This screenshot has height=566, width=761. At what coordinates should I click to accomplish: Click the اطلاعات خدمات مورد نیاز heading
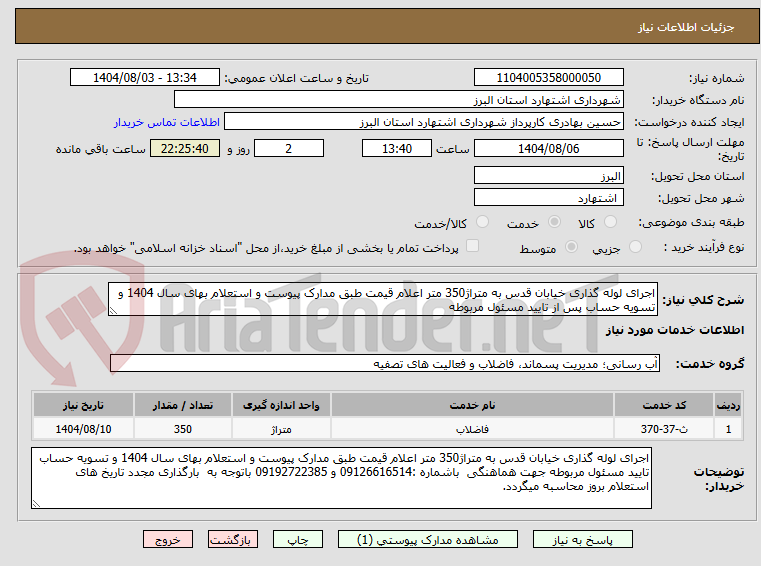pos(675,330)
